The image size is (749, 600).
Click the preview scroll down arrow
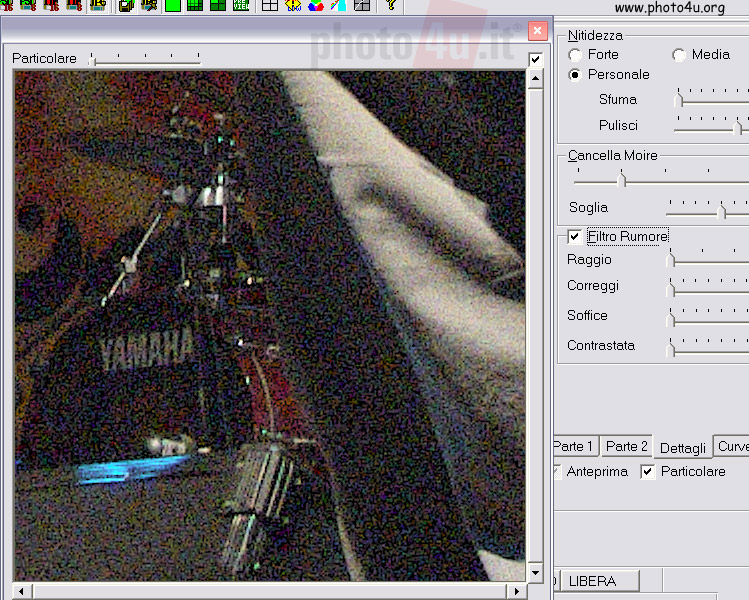pyautogui.click(x=535, y=572)
